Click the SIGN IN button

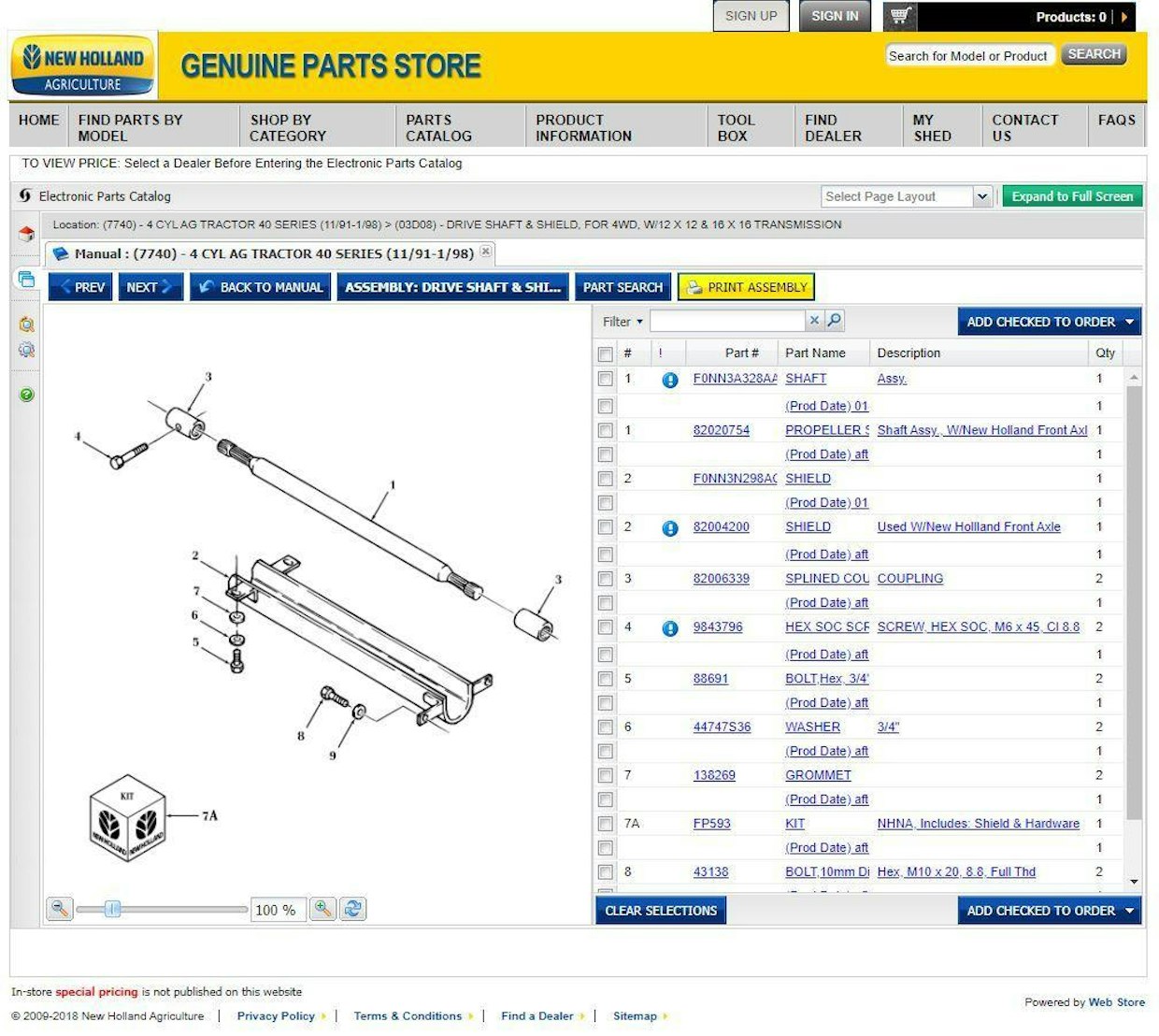835,16
